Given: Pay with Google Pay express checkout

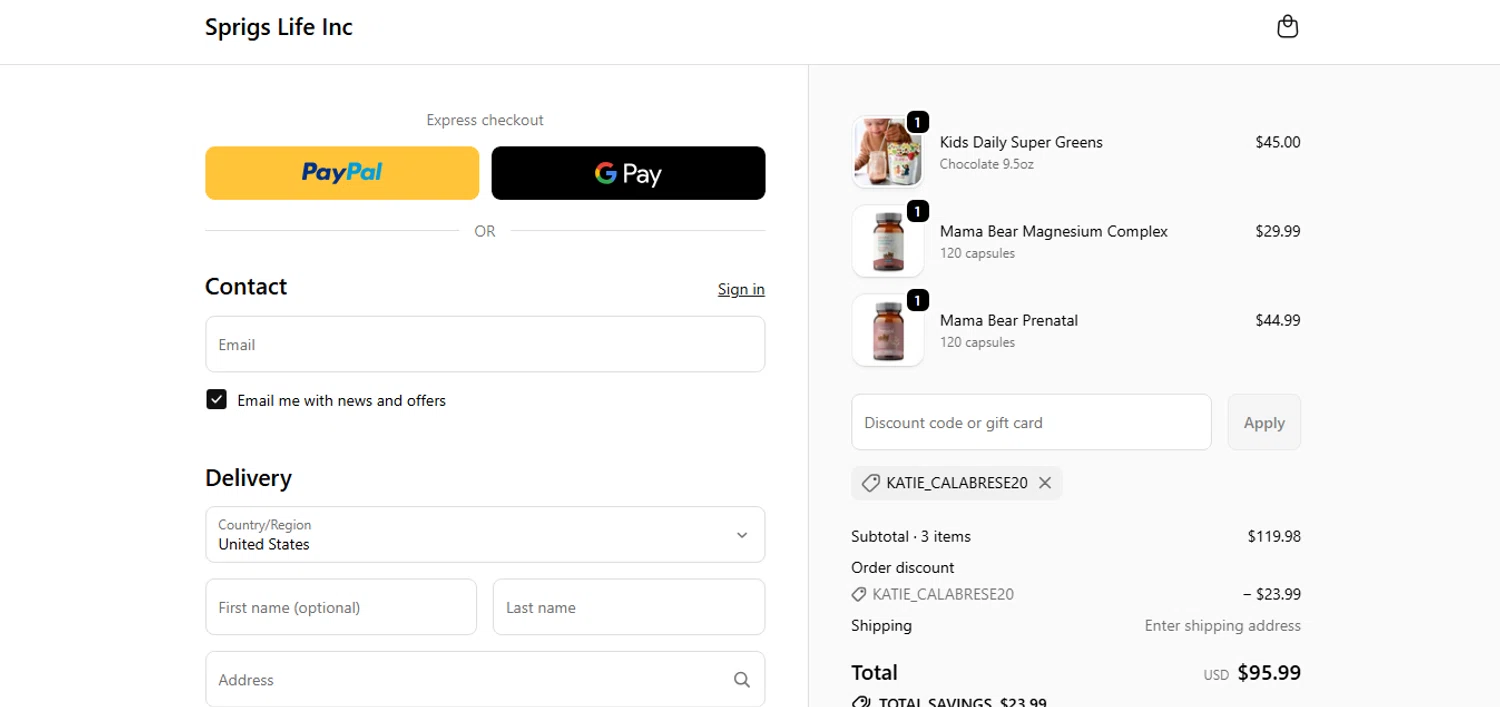Looking at the screenshot, I should pos(628,173).
